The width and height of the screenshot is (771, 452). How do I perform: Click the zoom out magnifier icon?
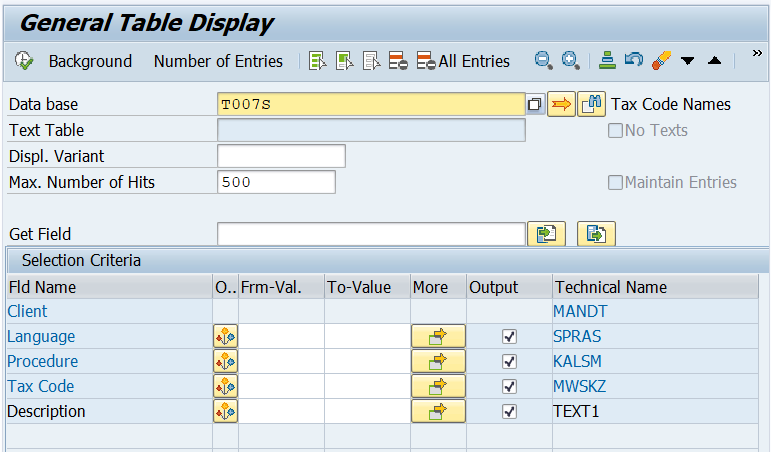tap(543, 60)
